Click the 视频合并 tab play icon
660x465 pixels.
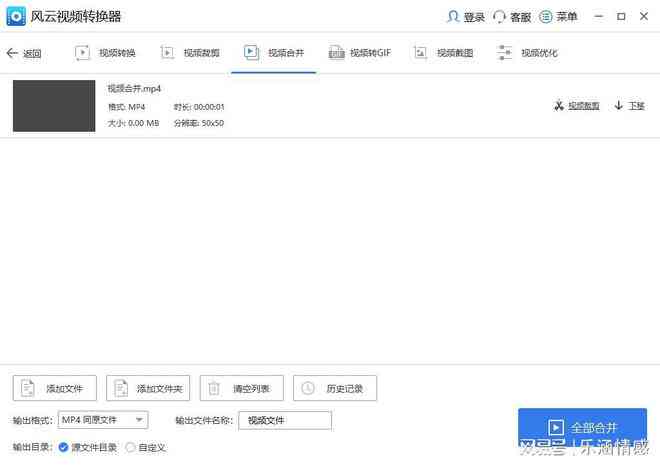[x=251, y=52]
